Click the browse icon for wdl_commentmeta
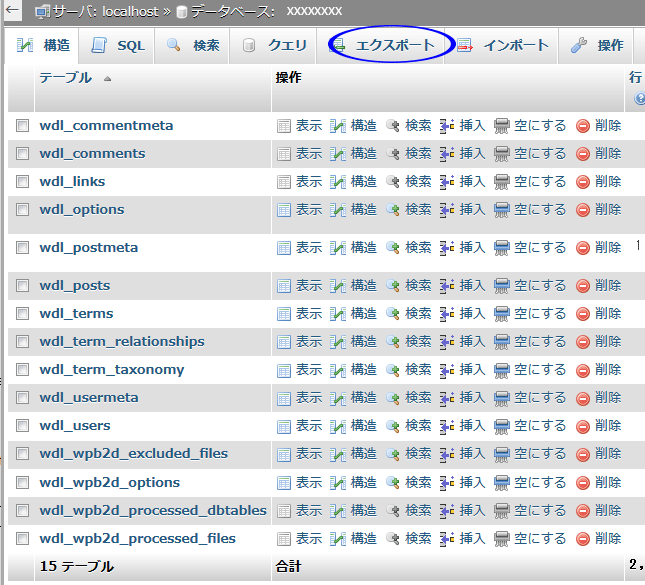The height and width of the screenshot is (585, 645). [x=284, y=126]
